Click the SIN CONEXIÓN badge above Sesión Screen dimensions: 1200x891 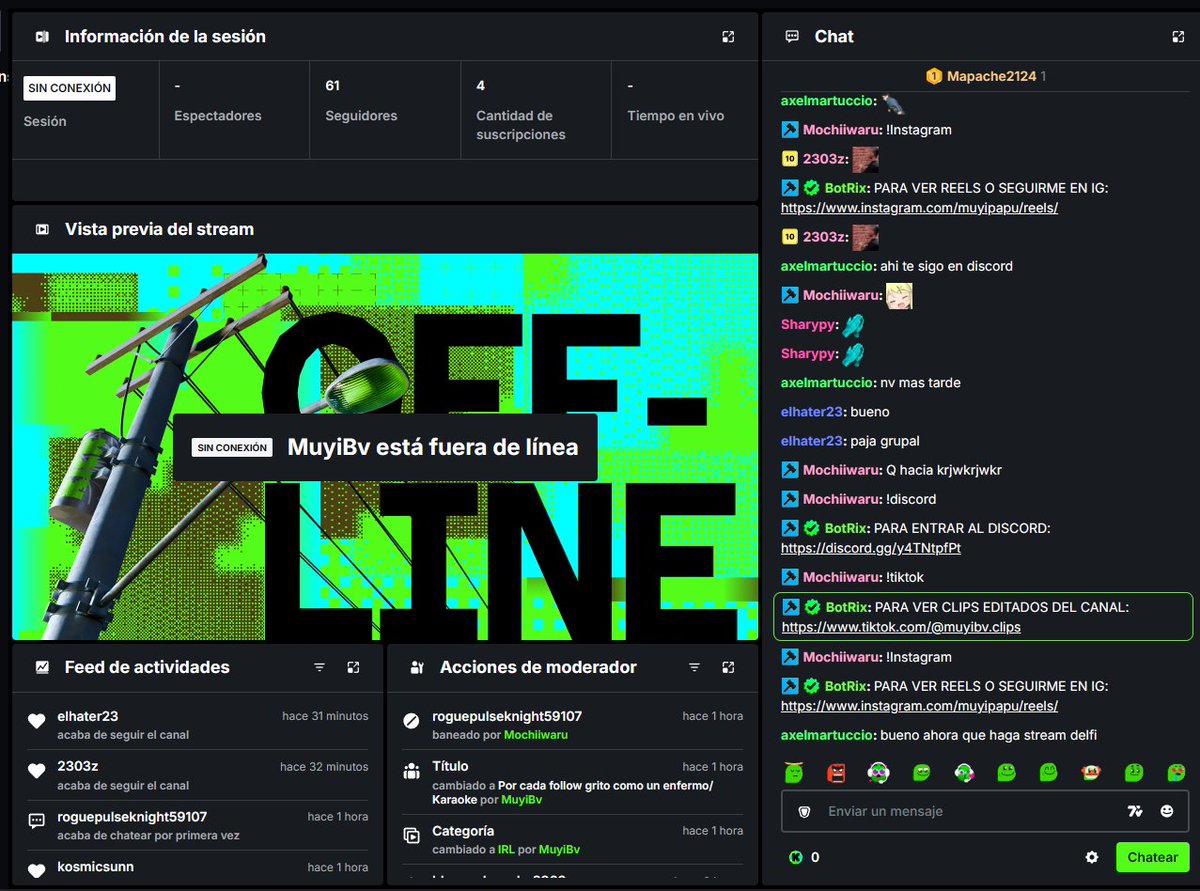click(70, 88)
